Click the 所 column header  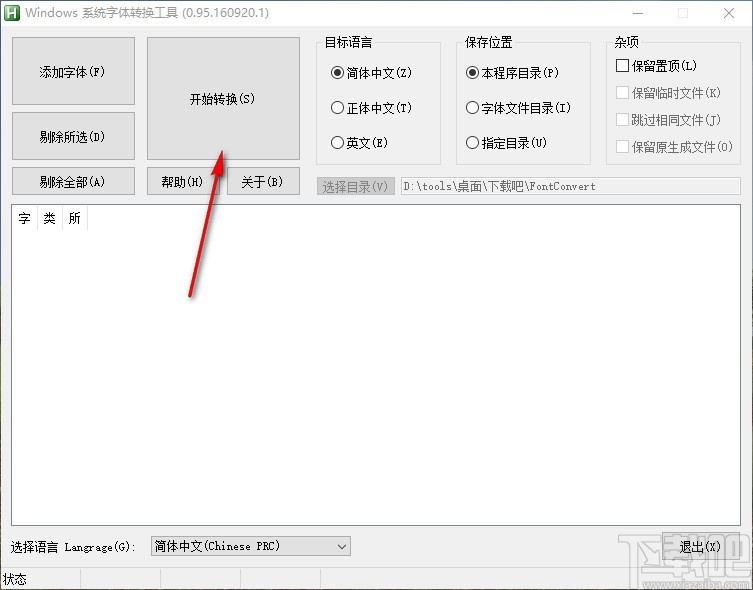(x=74, y=218)
